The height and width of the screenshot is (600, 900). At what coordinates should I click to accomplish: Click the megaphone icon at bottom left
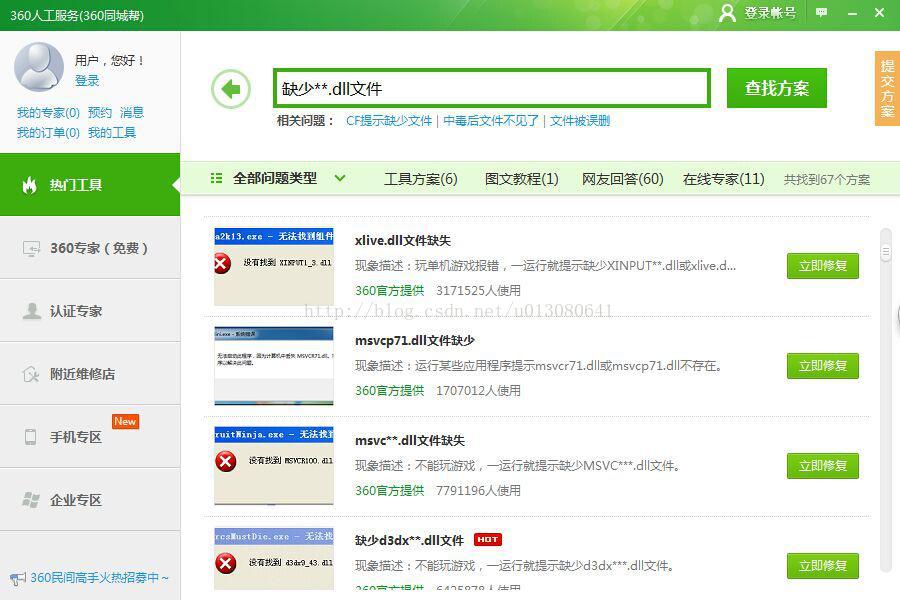pyautogui.click(x=18, y=578)
